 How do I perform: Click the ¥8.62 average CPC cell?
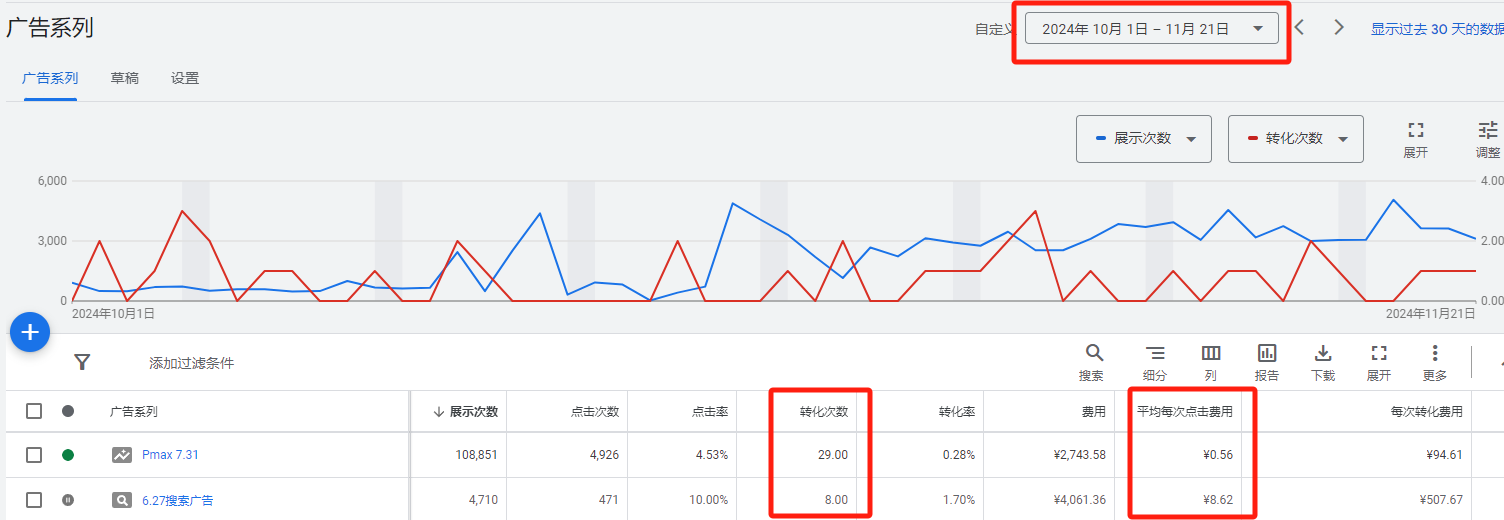tap(1218, 500)
